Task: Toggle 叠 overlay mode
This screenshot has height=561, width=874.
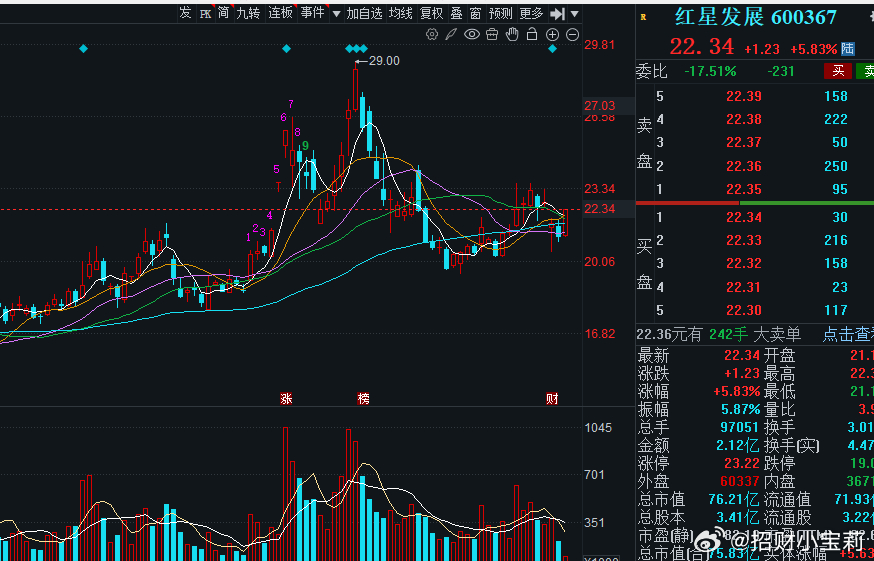Action: [x=457, y=13]
